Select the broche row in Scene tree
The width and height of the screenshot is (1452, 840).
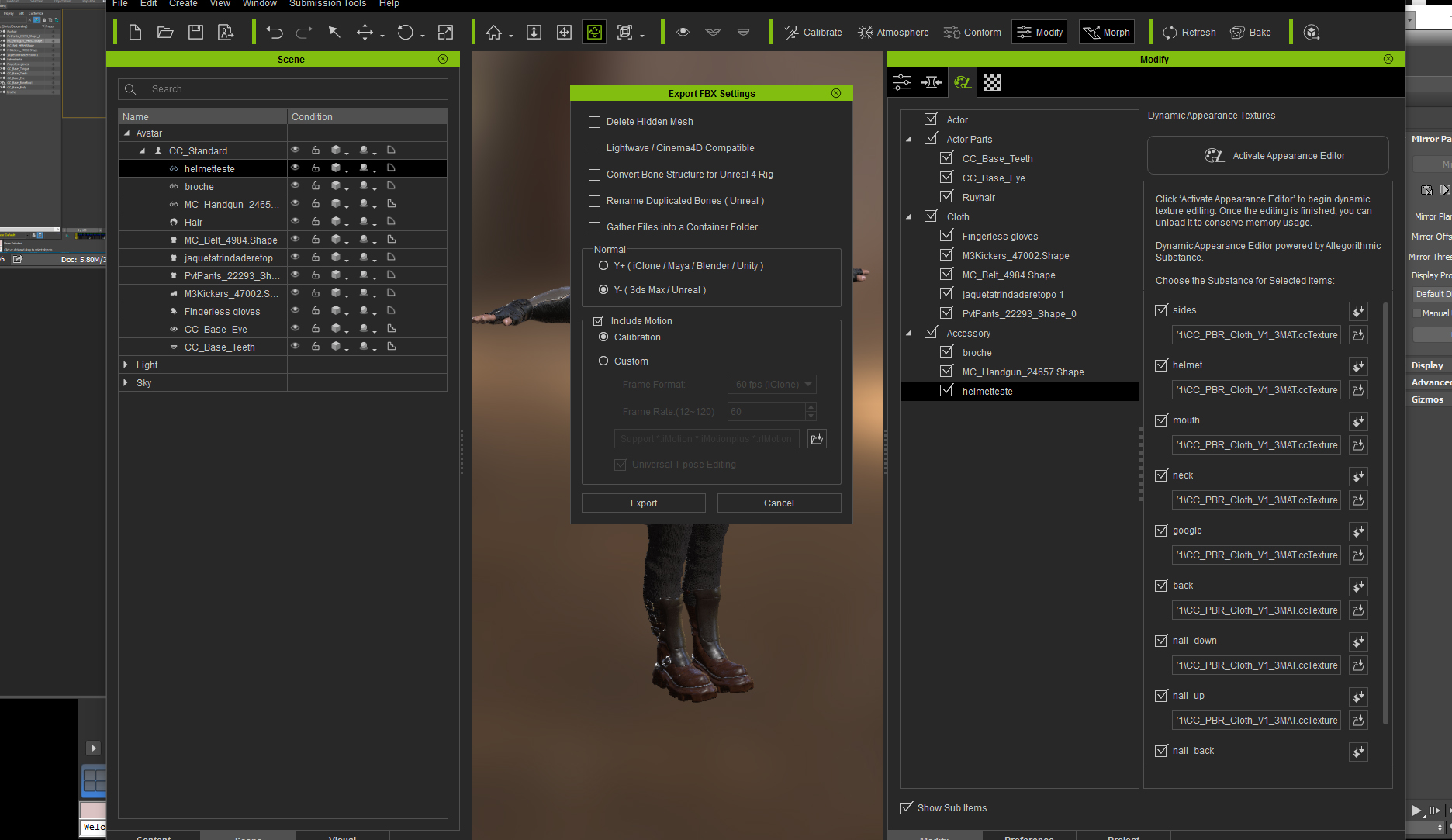(282, 186)
